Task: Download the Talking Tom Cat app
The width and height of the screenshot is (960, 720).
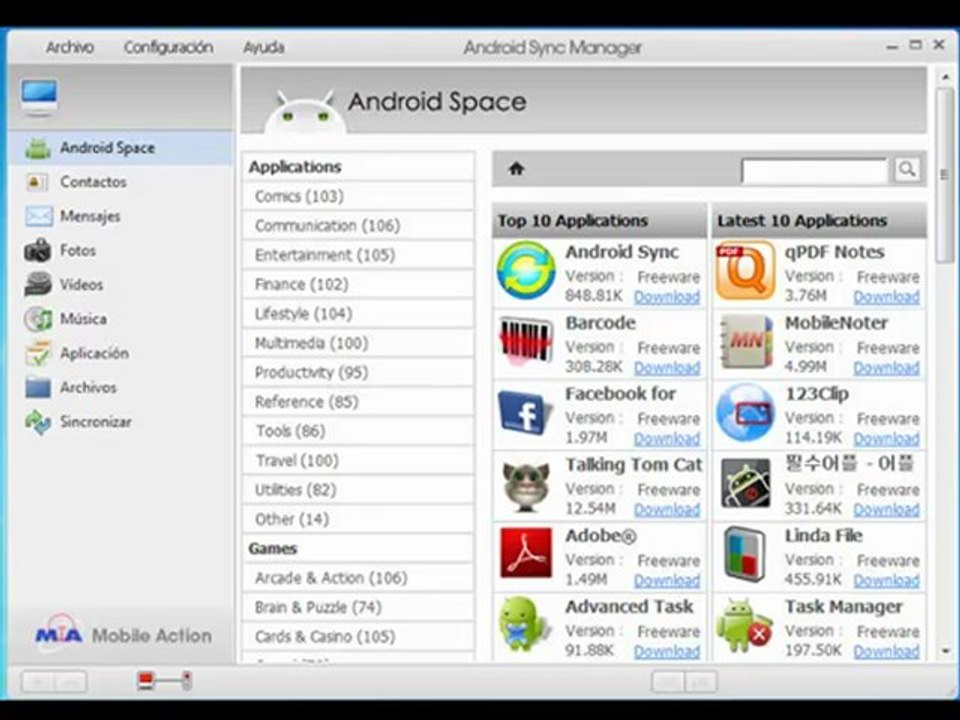Action: coord(667,510)
